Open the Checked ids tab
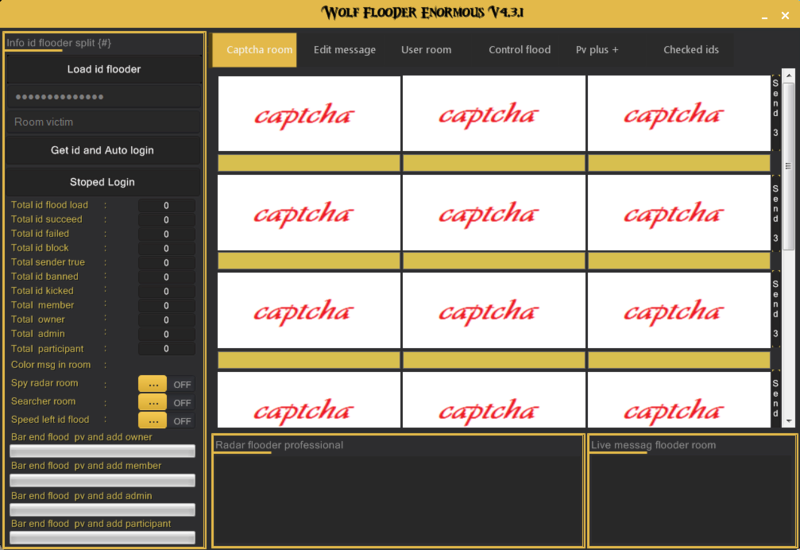This screenshot has width=800, height=550. (691, 50)
